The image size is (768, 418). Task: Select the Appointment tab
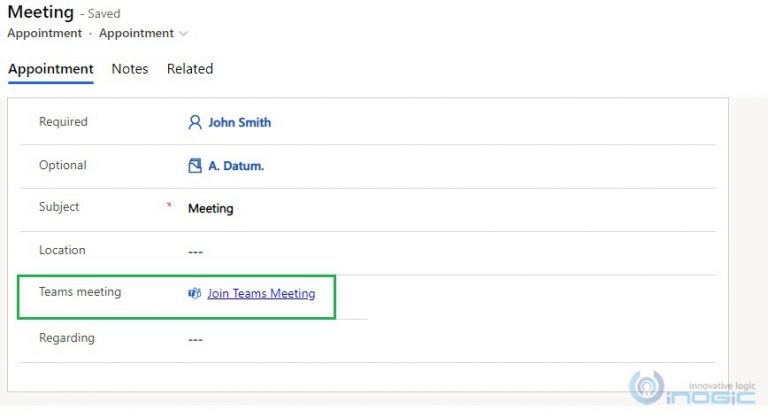[x=51, y=69]
